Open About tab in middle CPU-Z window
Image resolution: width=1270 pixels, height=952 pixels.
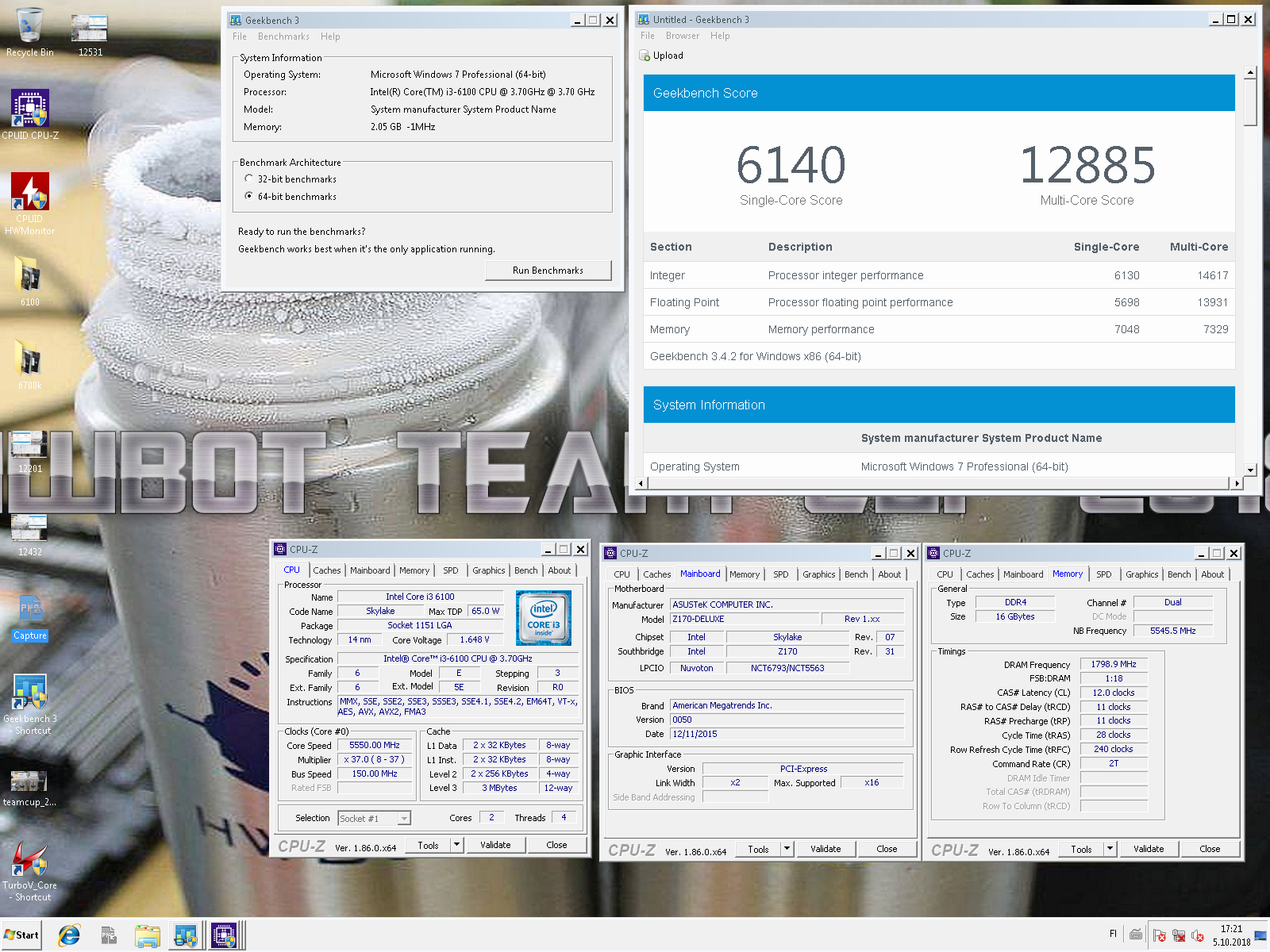(x=889, y=574)
